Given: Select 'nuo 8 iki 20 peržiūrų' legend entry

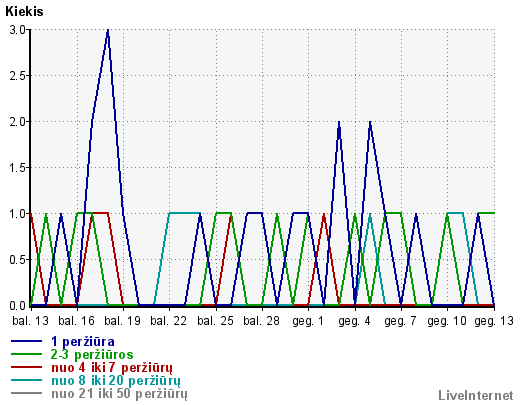Looking at the screenshot, I should [x=116, y=381].
